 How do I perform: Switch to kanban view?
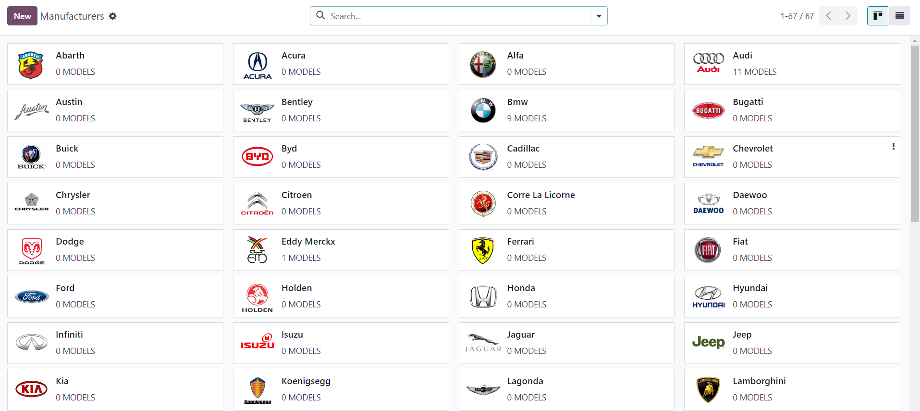tap(878, 16)
